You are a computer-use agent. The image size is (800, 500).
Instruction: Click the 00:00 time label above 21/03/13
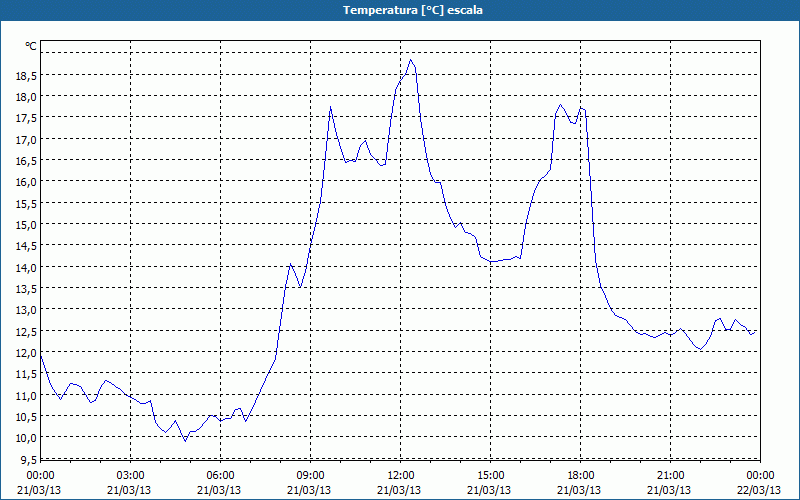(40, 476)
